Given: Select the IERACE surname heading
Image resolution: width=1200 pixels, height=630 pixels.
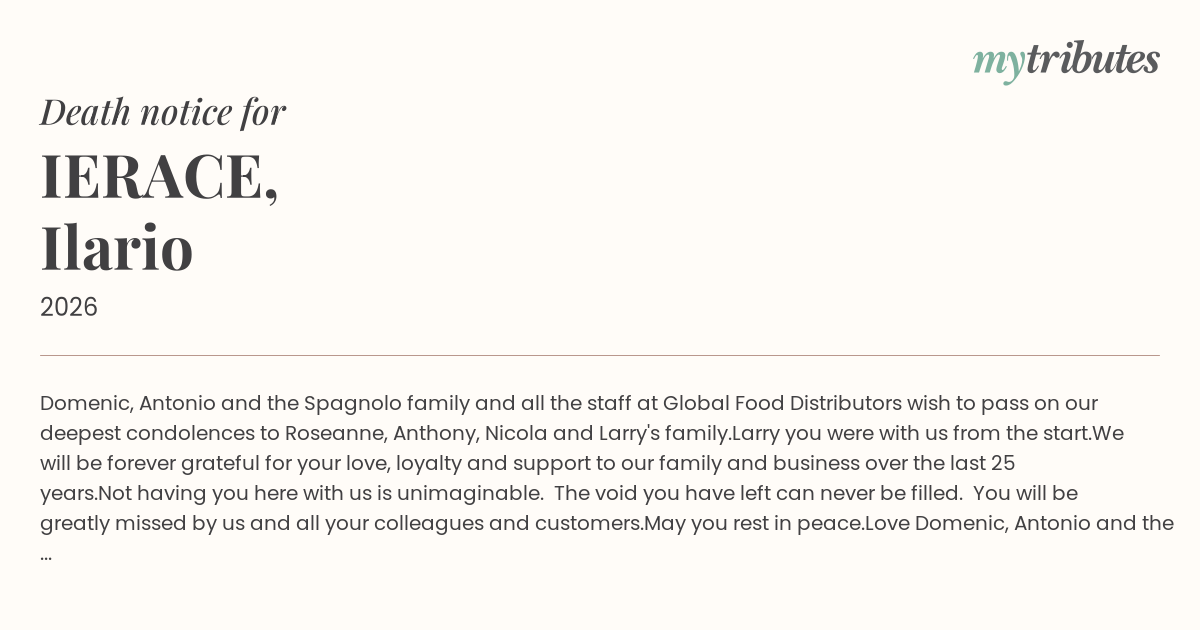Looking at the screenshot, I should coord(159,176).
